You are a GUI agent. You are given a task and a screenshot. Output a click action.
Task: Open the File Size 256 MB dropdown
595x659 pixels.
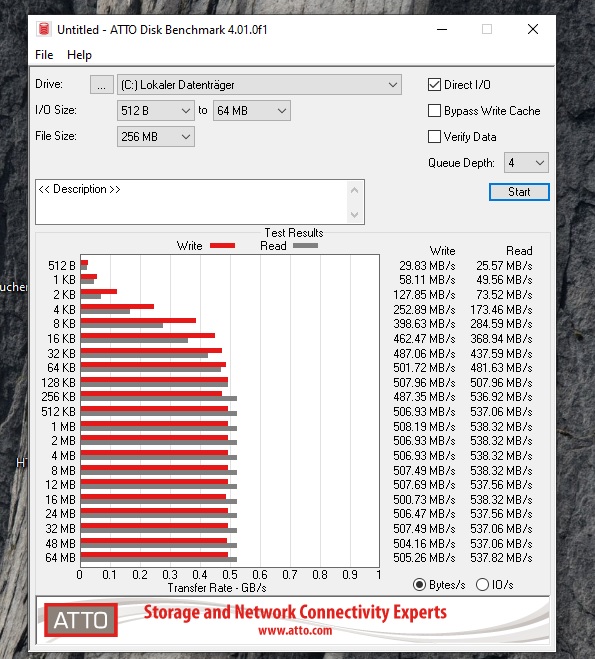tap(156, 137)
